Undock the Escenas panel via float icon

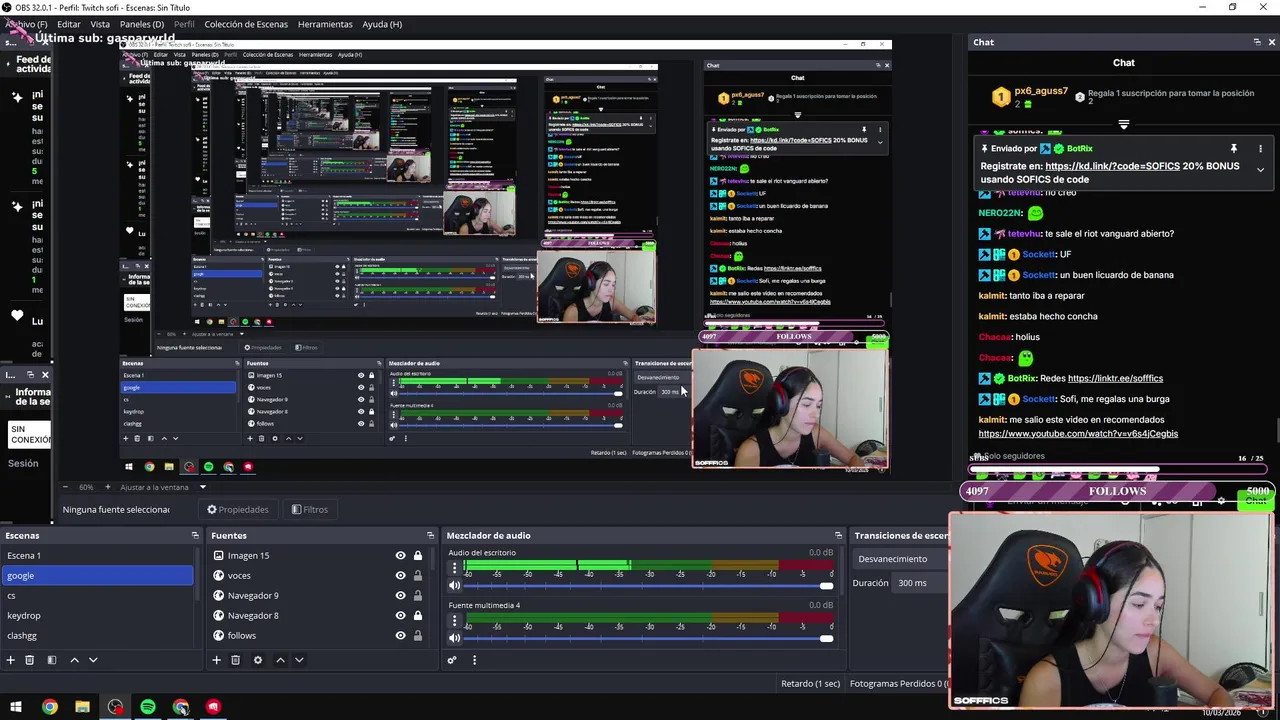click(x=195, y=536)
